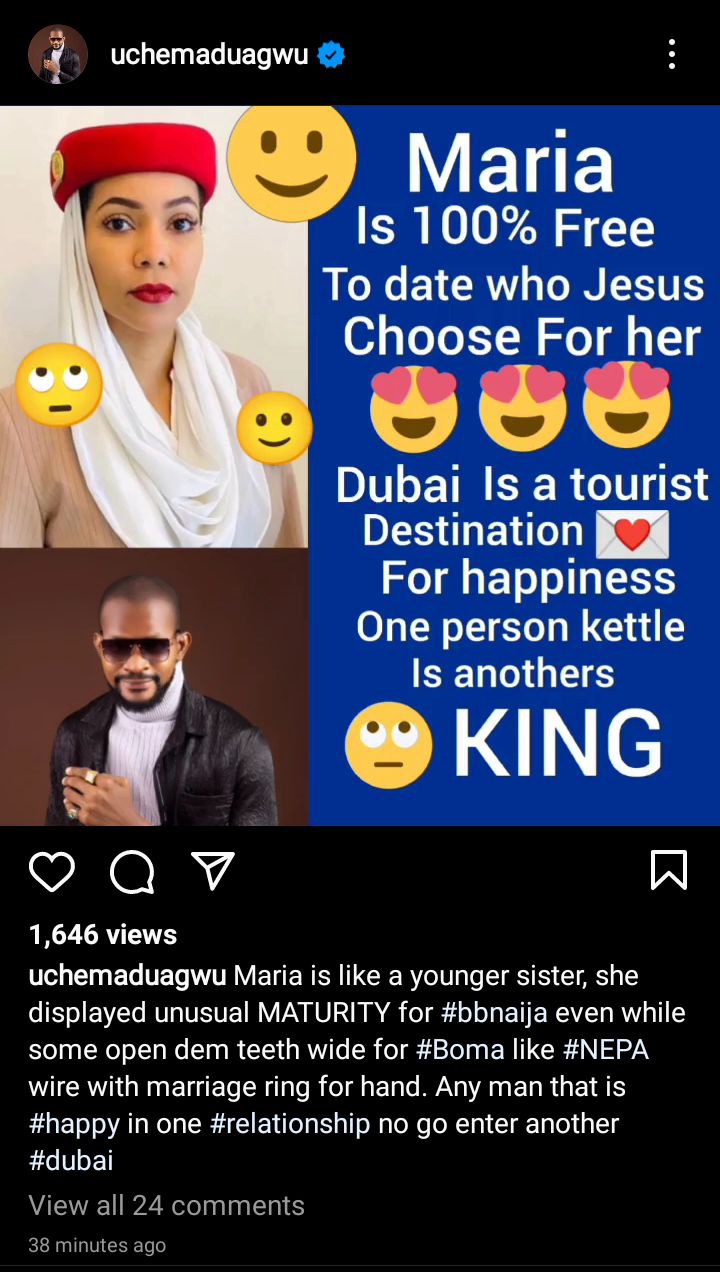Open the #NEPA hashtag

tap(604, 1049)
